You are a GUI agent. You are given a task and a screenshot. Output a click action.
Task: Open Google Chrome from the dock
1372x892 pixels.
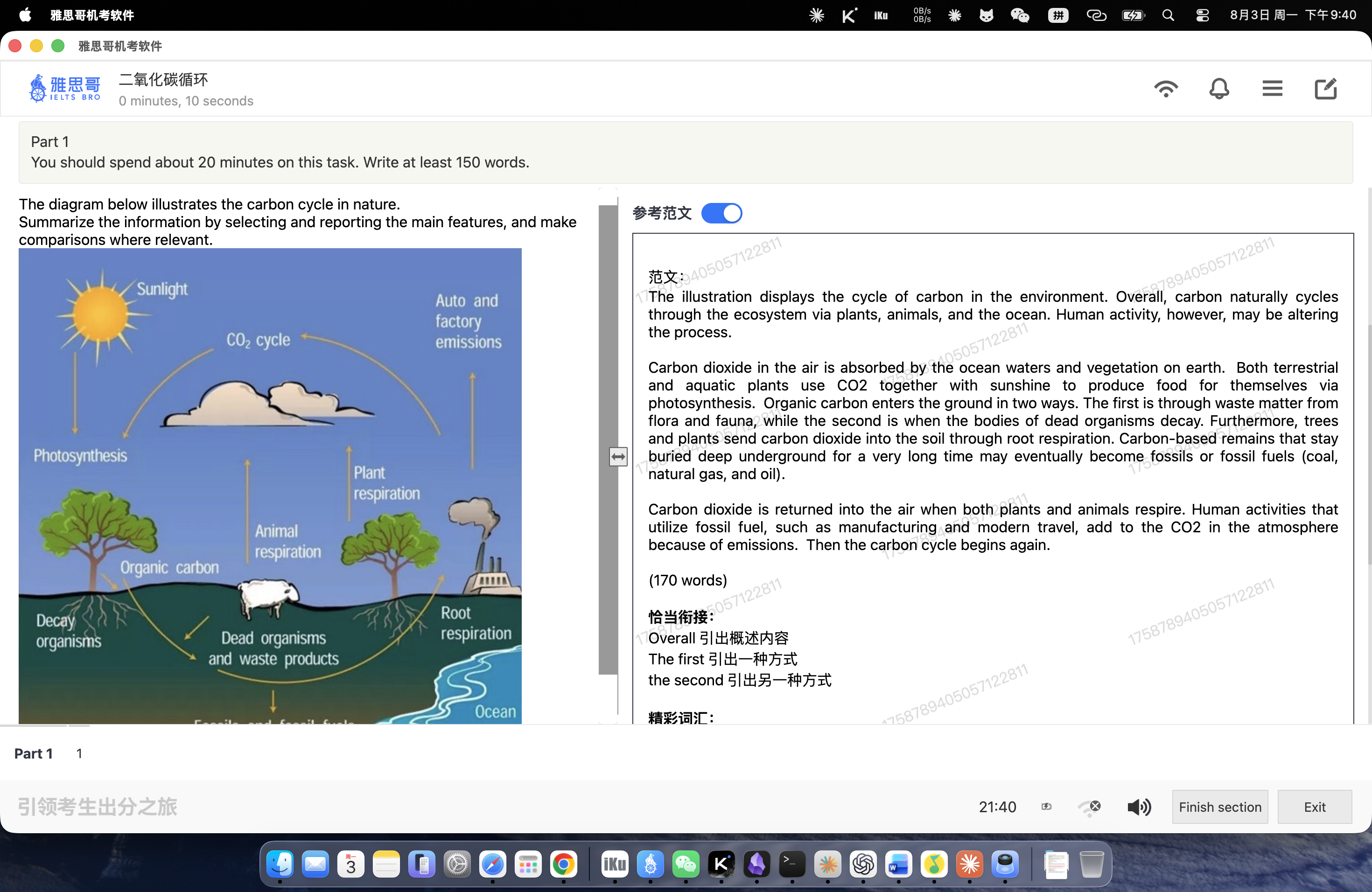(x=563, y=864)
